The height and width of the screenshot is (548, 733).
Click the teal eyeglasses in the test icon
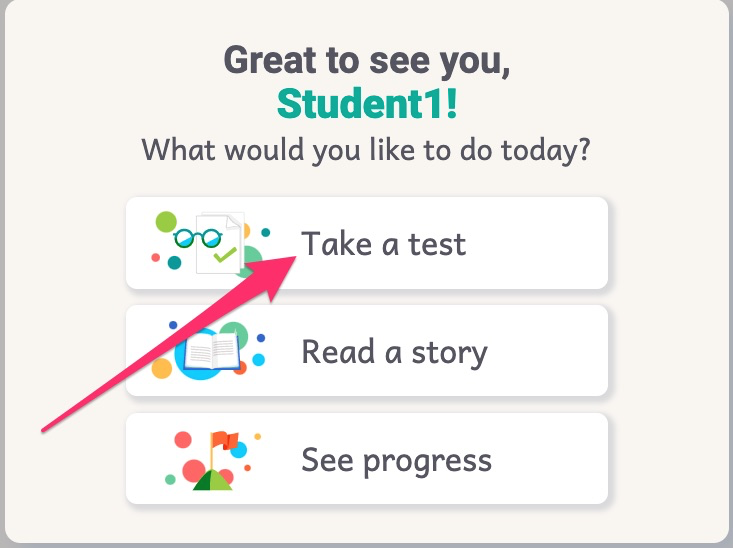click(197, 238)
